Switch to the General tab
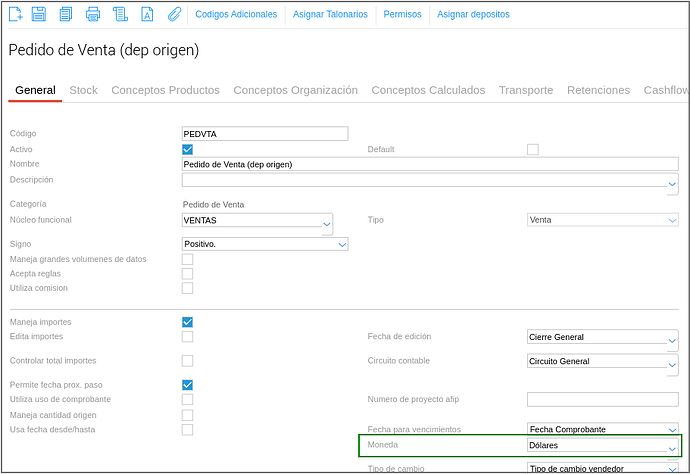 (35, 90)
